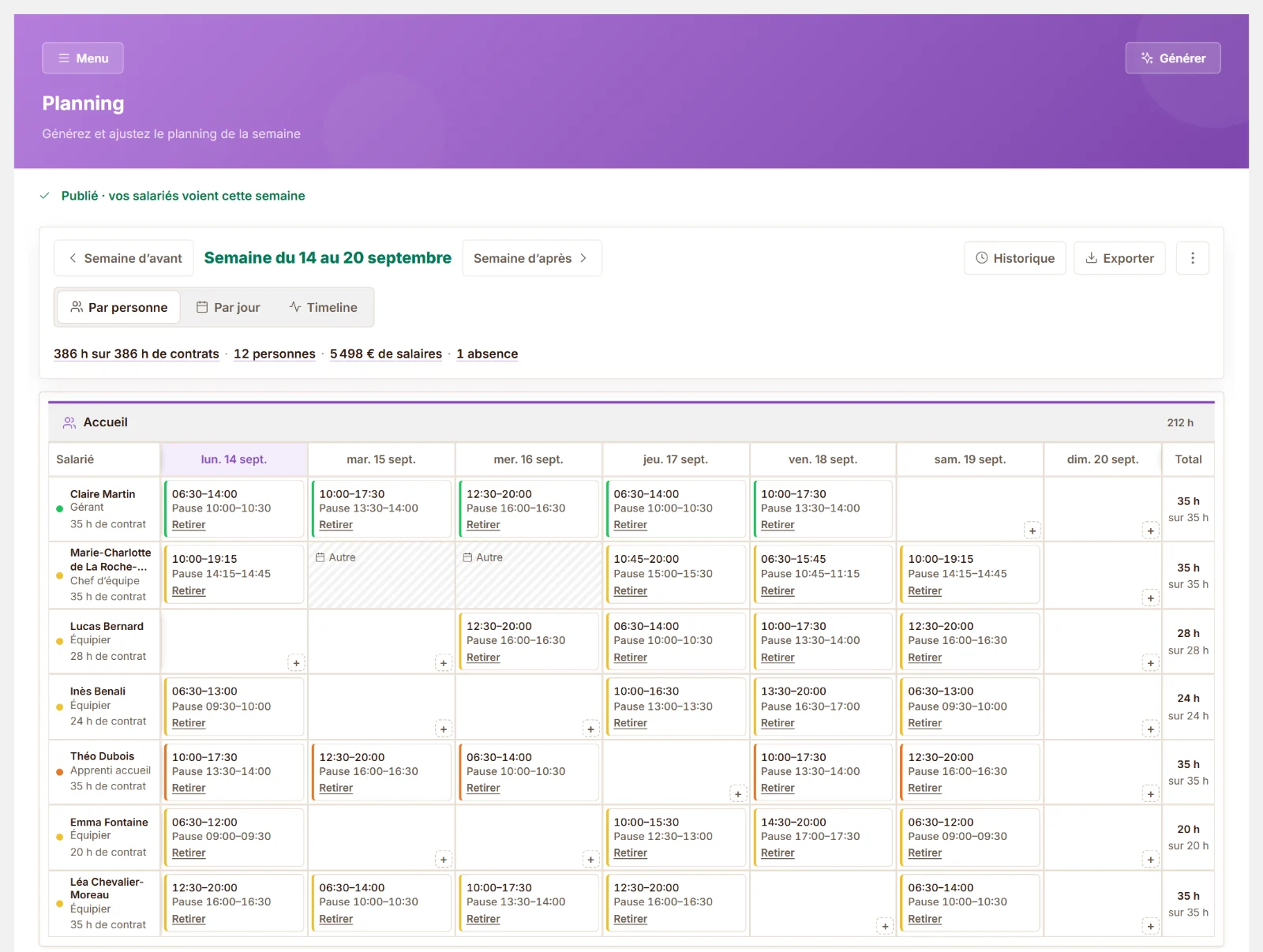
Task: Select the Par personne tab
Action: click(119, 307)
